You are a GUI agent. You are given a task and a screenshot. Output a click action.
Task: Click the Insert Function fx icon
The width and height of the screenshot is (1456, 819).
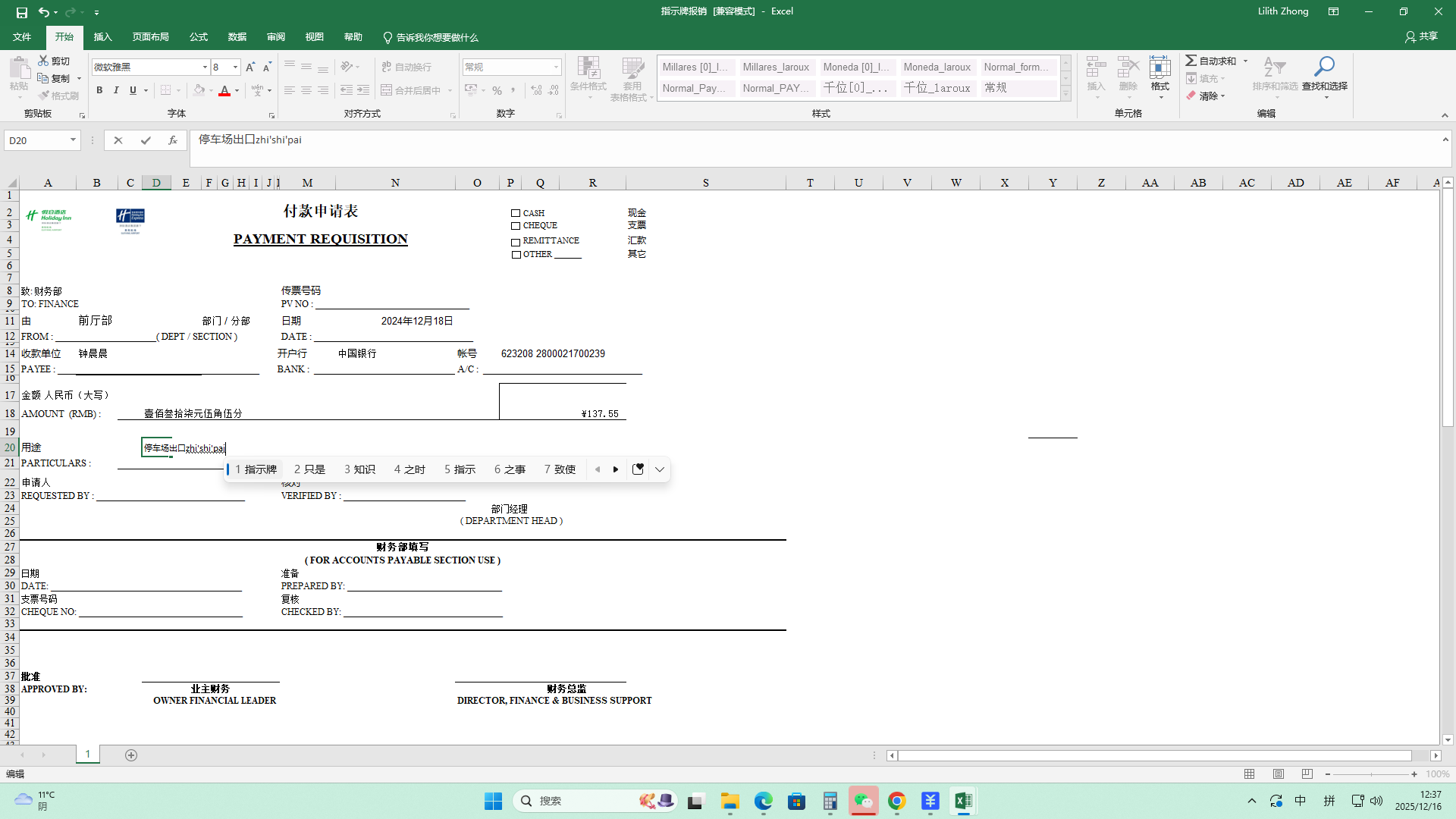tap(173, 140)
